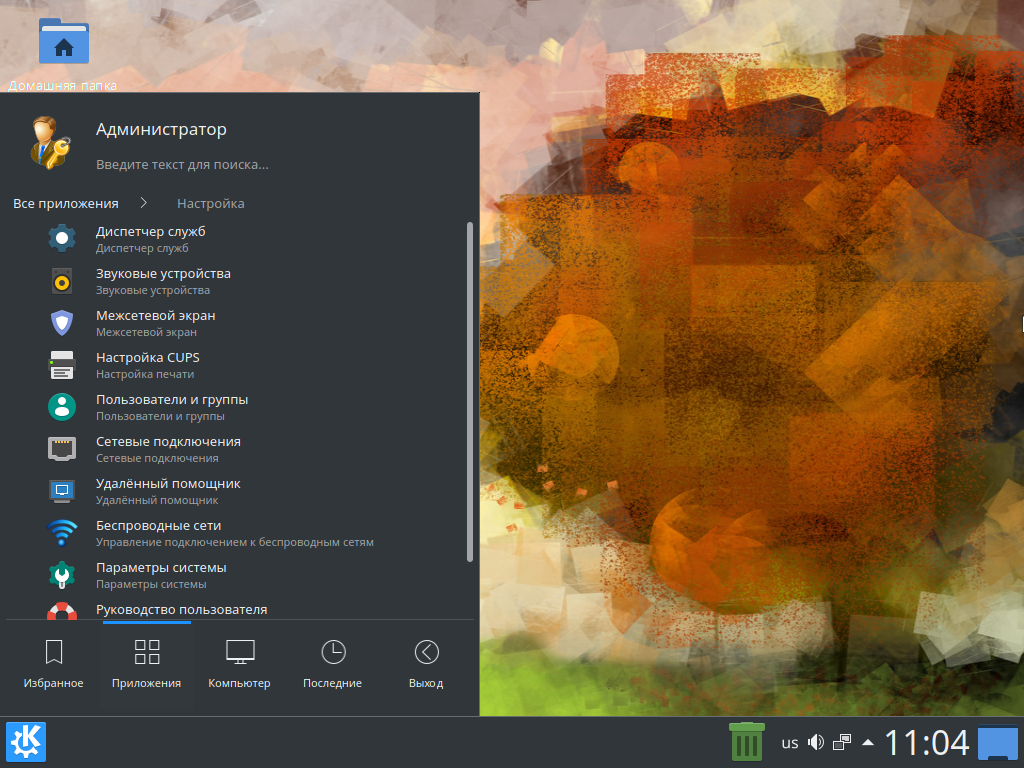The width and height of the screenshot is (1024, 768).
Task: Open Руководство пользователя entry
Action: (181, 609)
